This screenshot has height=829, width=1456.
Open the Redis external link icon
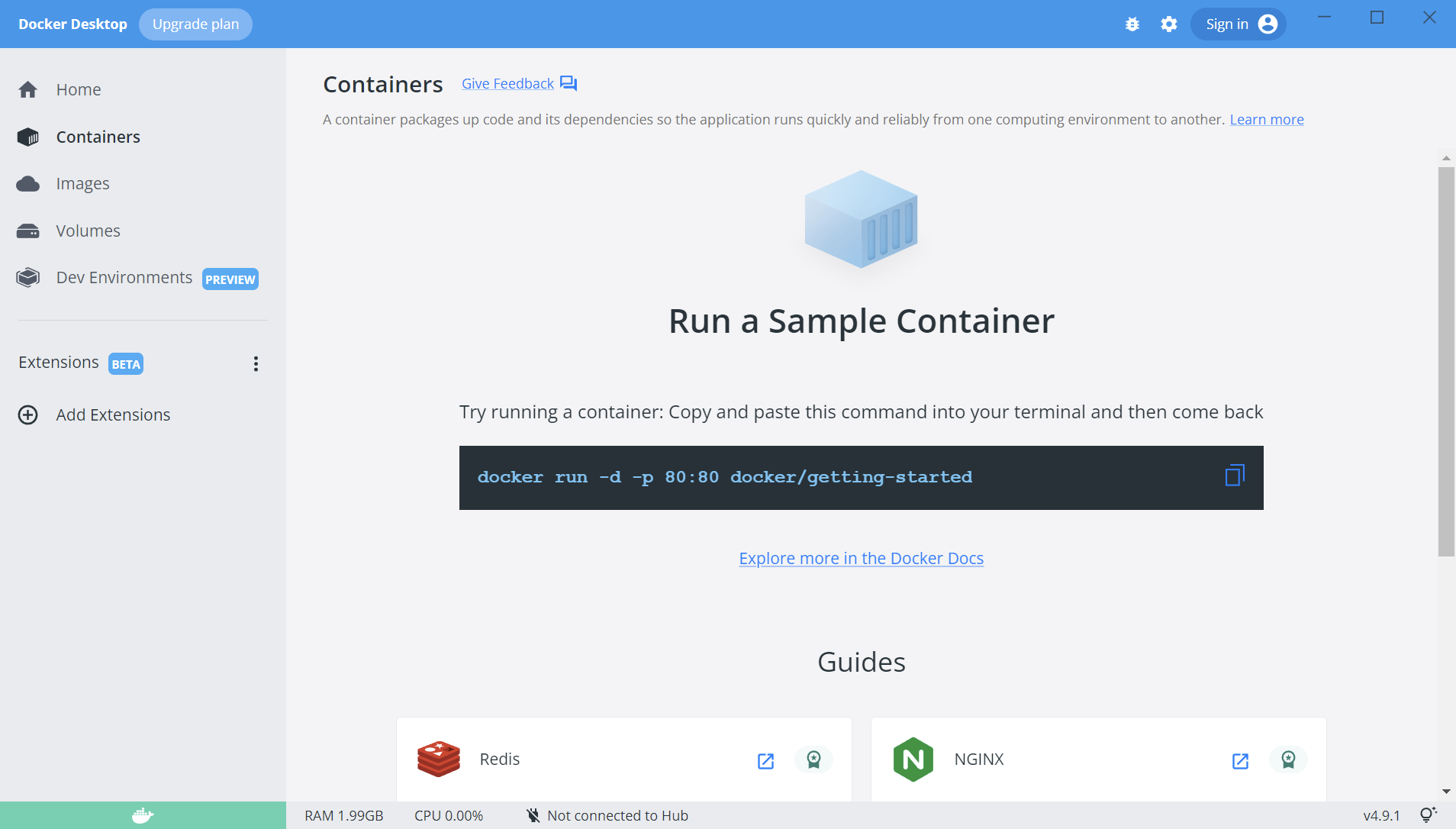point(766,760)
